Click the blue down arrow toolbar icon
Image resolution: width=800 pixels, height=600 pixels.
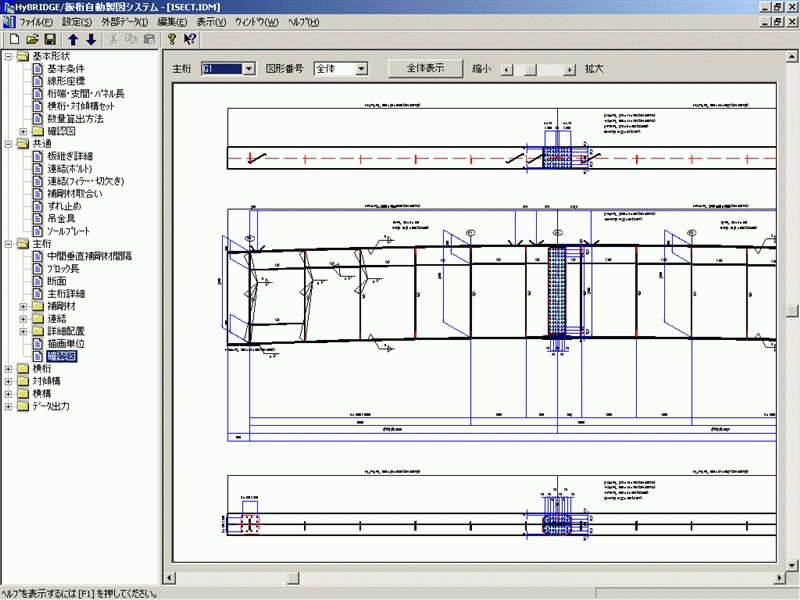(x=91, y=39)
